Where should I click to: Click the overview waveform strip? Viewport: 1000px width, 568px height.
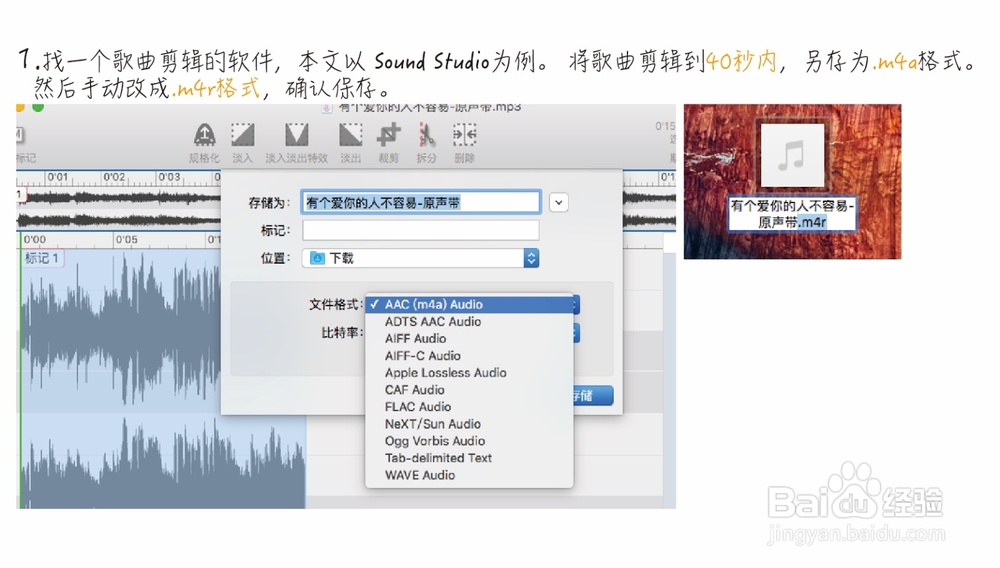coord(119,209)
